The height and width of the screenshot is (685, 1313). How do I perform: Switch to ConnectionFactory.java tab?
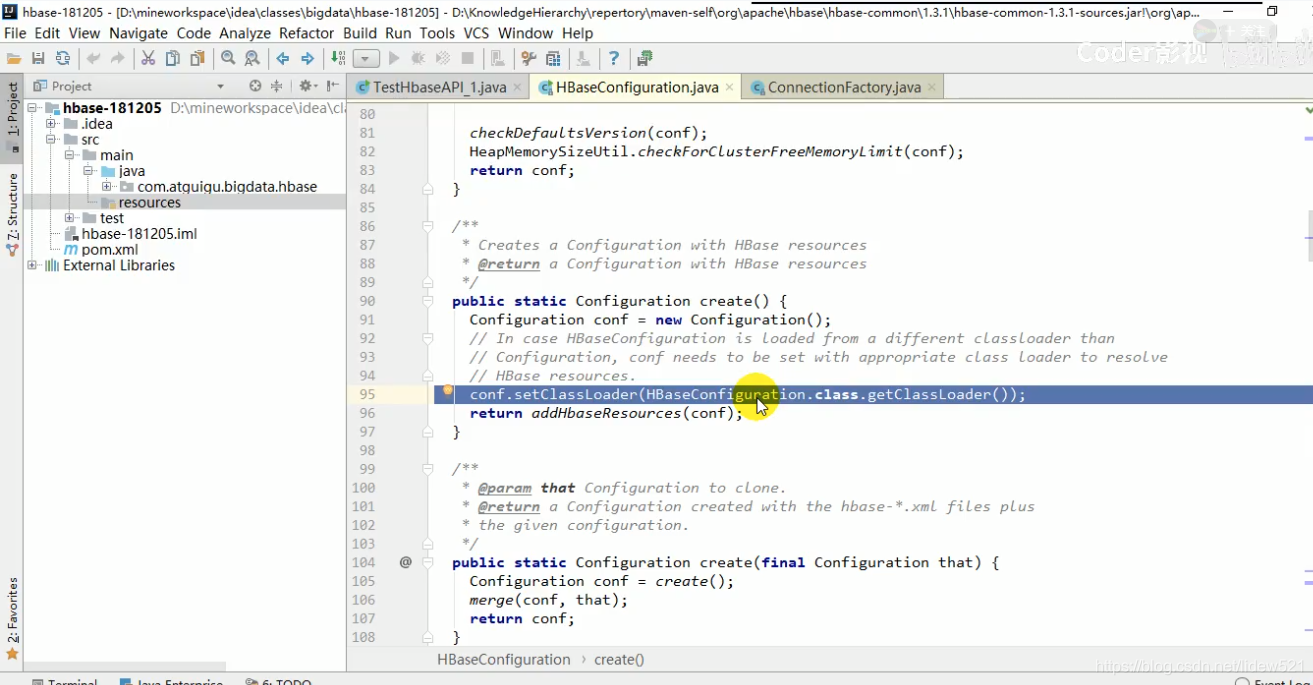(x=844, y=87)
